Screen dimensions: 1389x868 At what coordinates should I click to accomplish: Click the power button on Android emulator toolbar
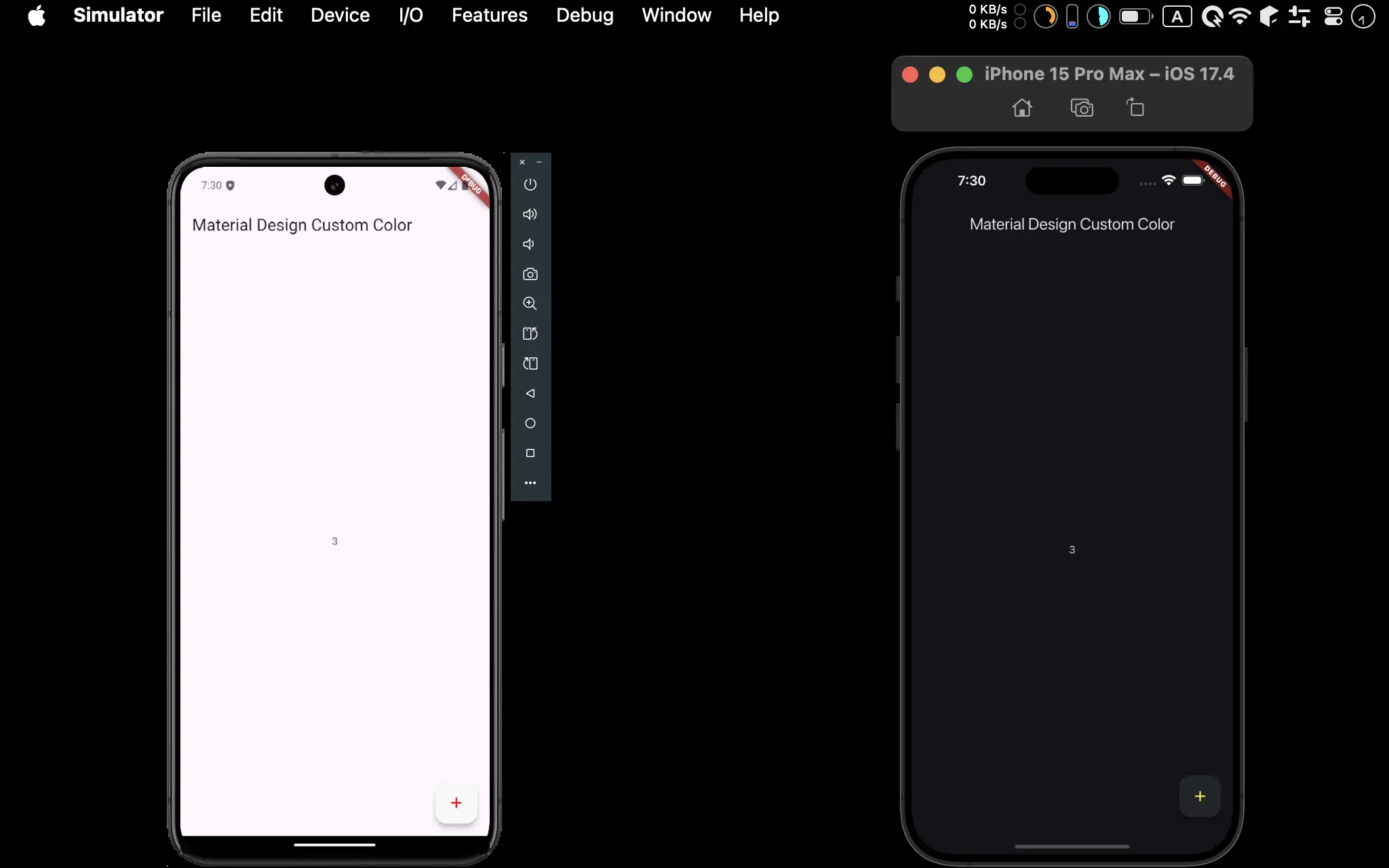(530, 184)
